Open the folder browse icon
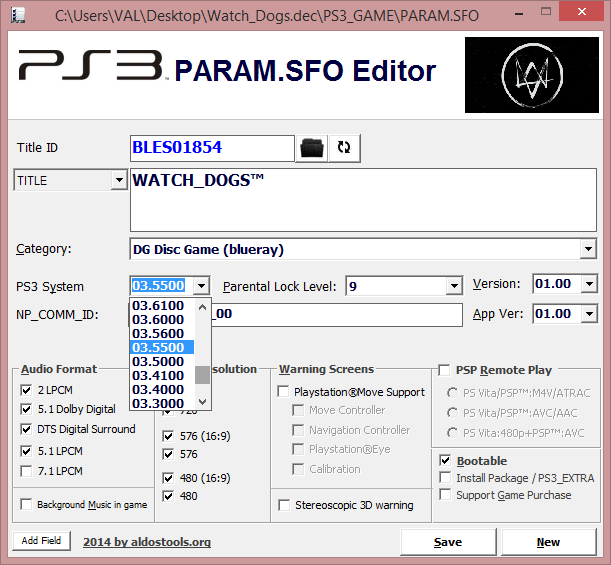Viewport: 611px width, 565px height. 312,148
